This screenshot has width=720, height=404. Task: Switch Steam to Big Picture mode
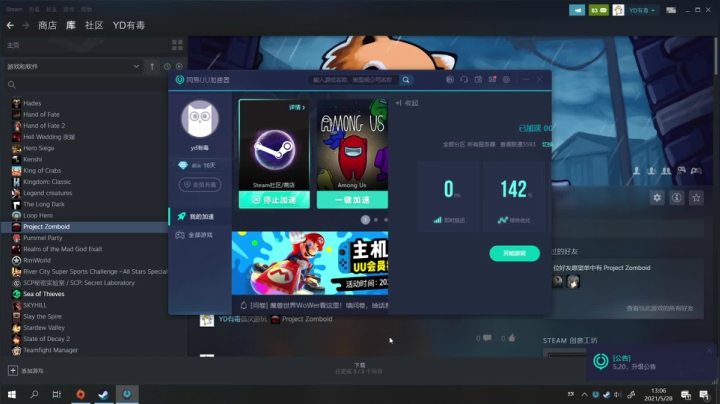(x=671, y=10)
